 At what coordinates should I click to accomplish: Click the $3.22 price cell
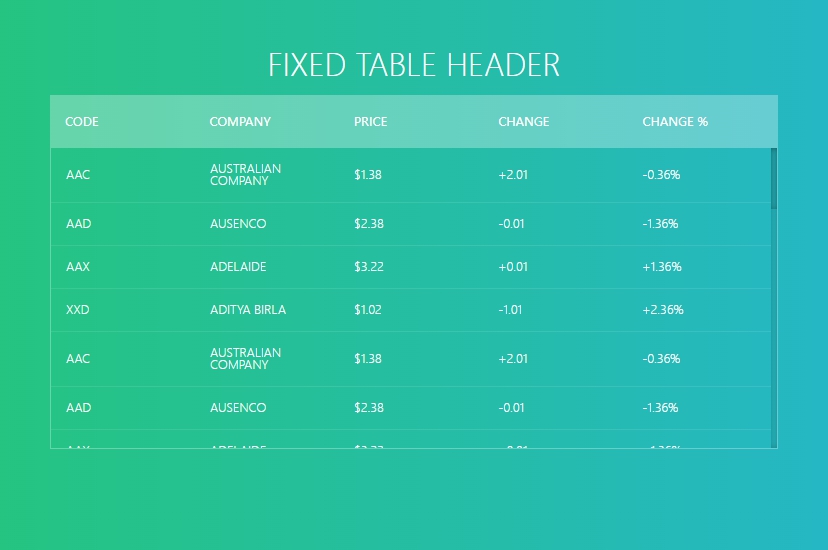[x=369, y=267]
